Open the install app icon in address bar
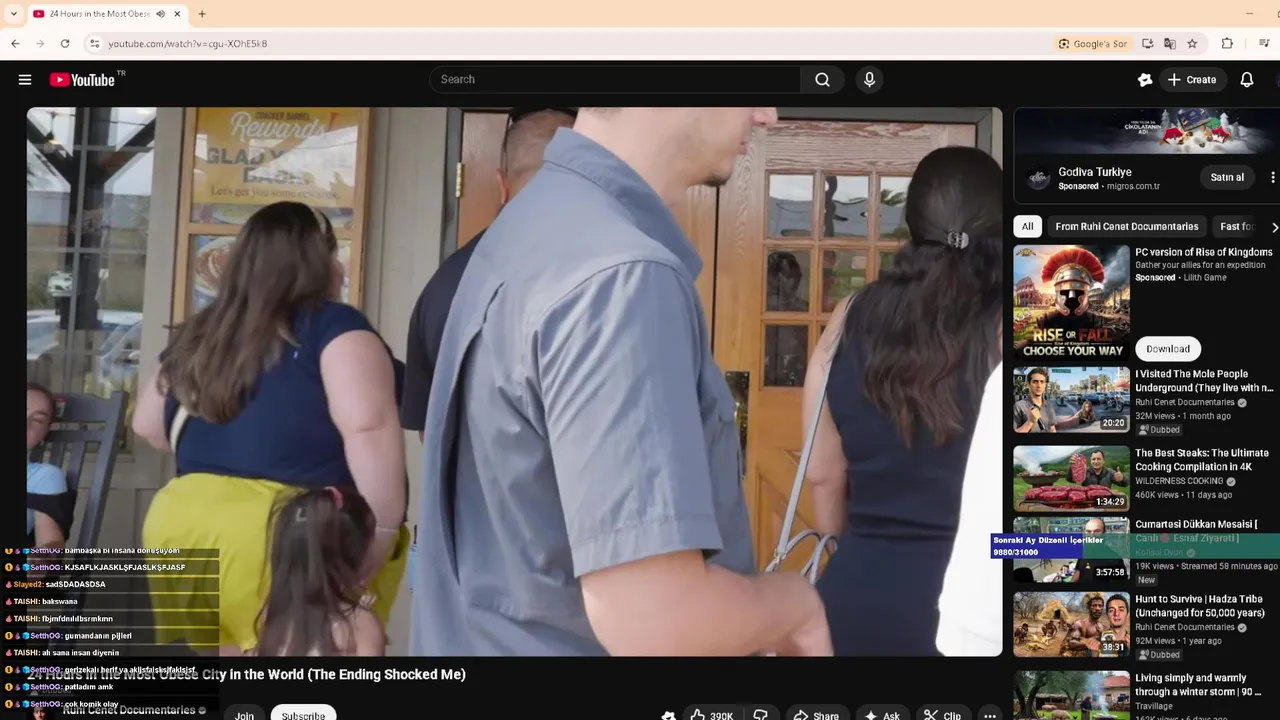1280x720 pixels. coord(1148,43)
